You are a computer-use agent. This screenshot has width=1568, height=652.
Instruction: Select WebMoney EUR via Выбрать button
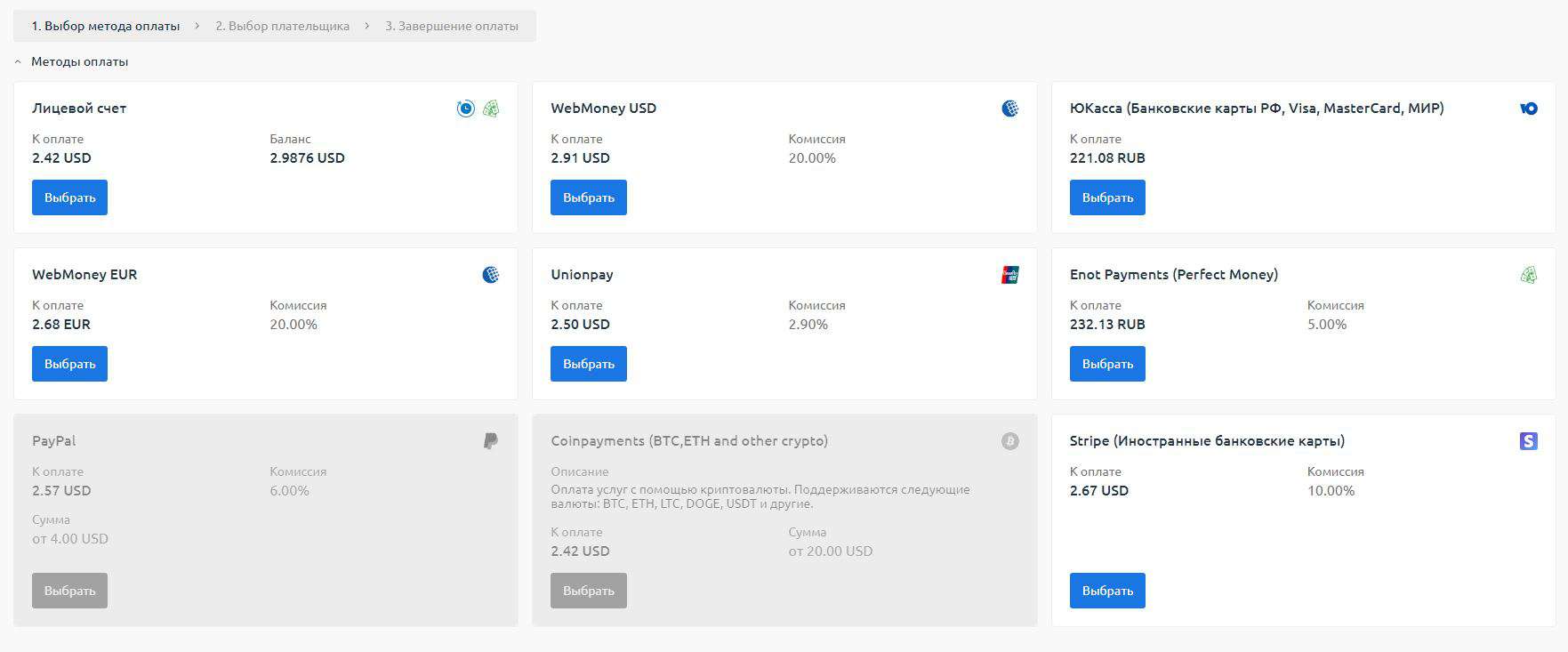69,364
